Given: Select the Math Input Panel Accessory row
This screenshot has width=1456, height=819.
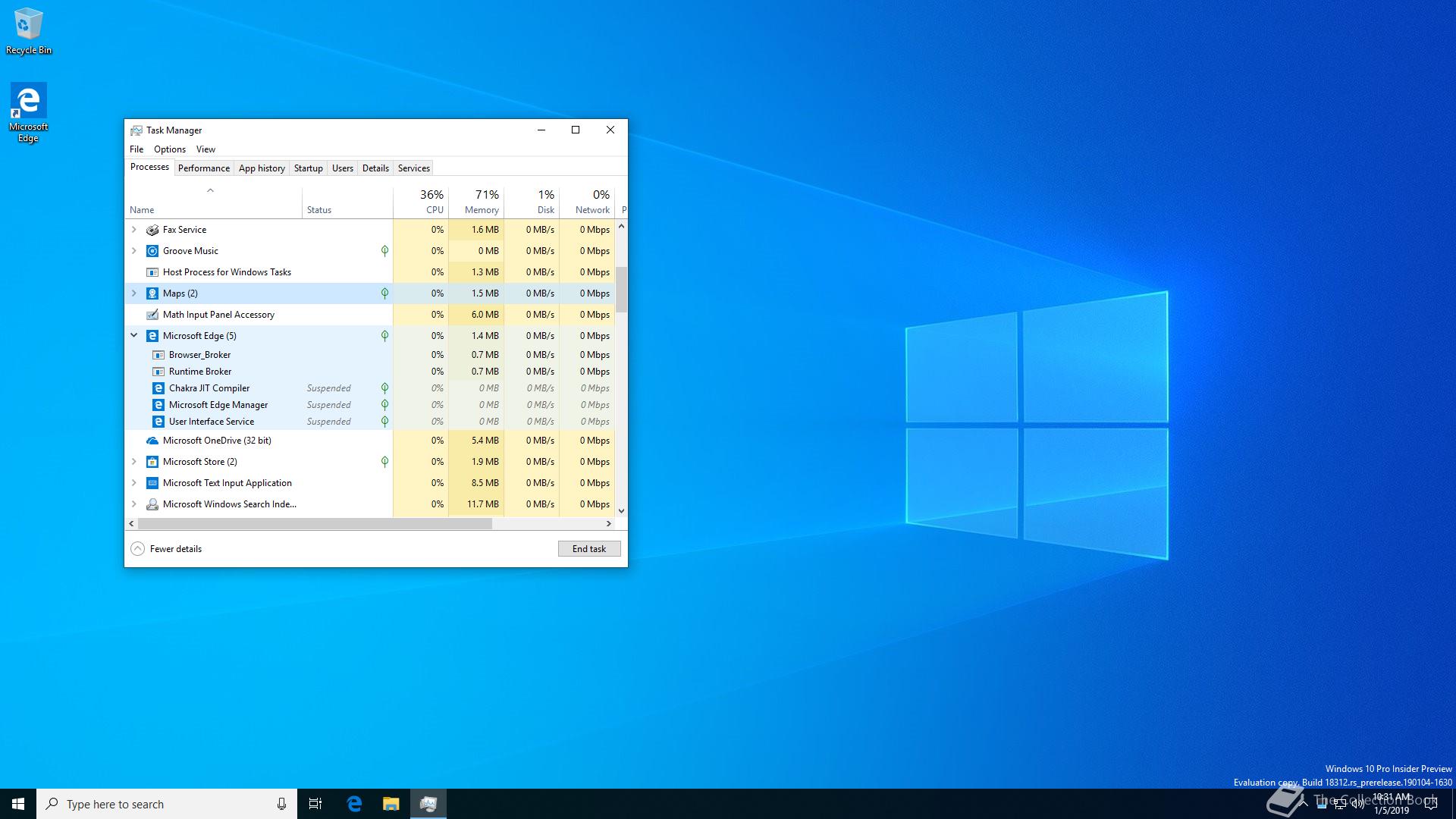Looking at the screenshot, I should [370, 315].
